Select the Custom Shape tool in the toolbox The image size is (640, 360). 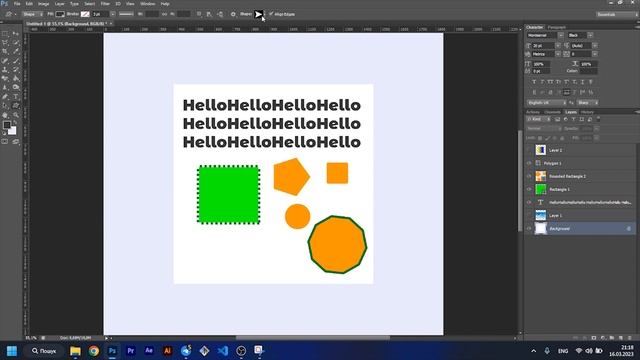tap(16, 106)
